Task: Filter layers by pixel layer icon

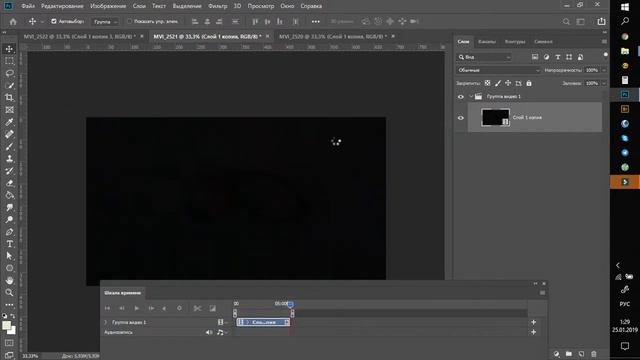Action: (x=535, y=57)
